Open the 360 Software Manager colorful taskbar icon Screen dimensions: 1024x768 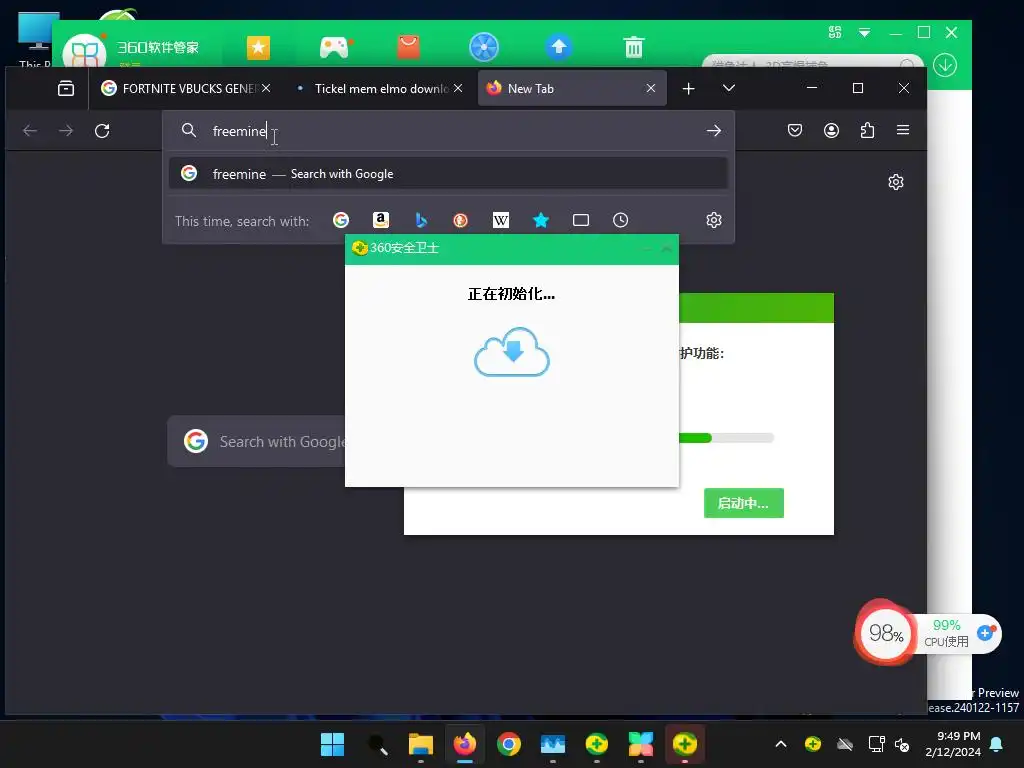pyautogui.click(x=641, y=744)
